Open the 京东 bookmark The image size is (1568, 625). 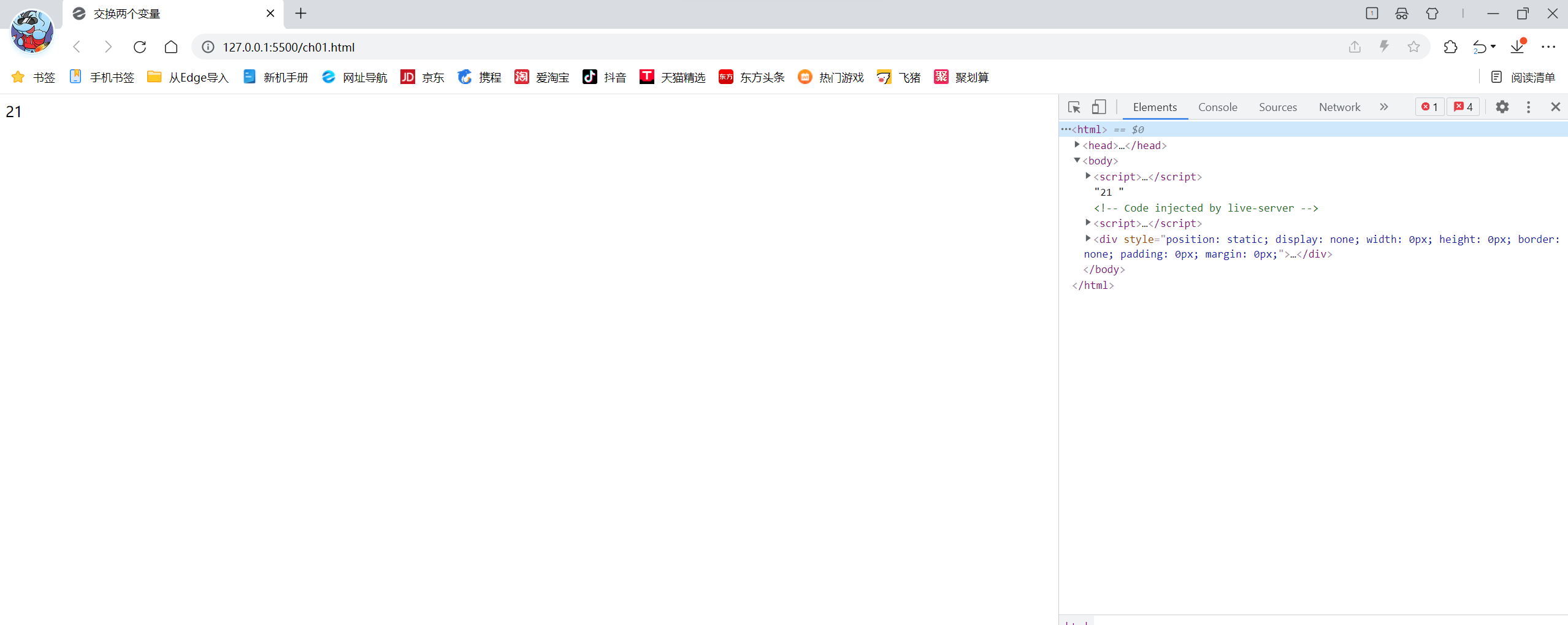(423, 77)
